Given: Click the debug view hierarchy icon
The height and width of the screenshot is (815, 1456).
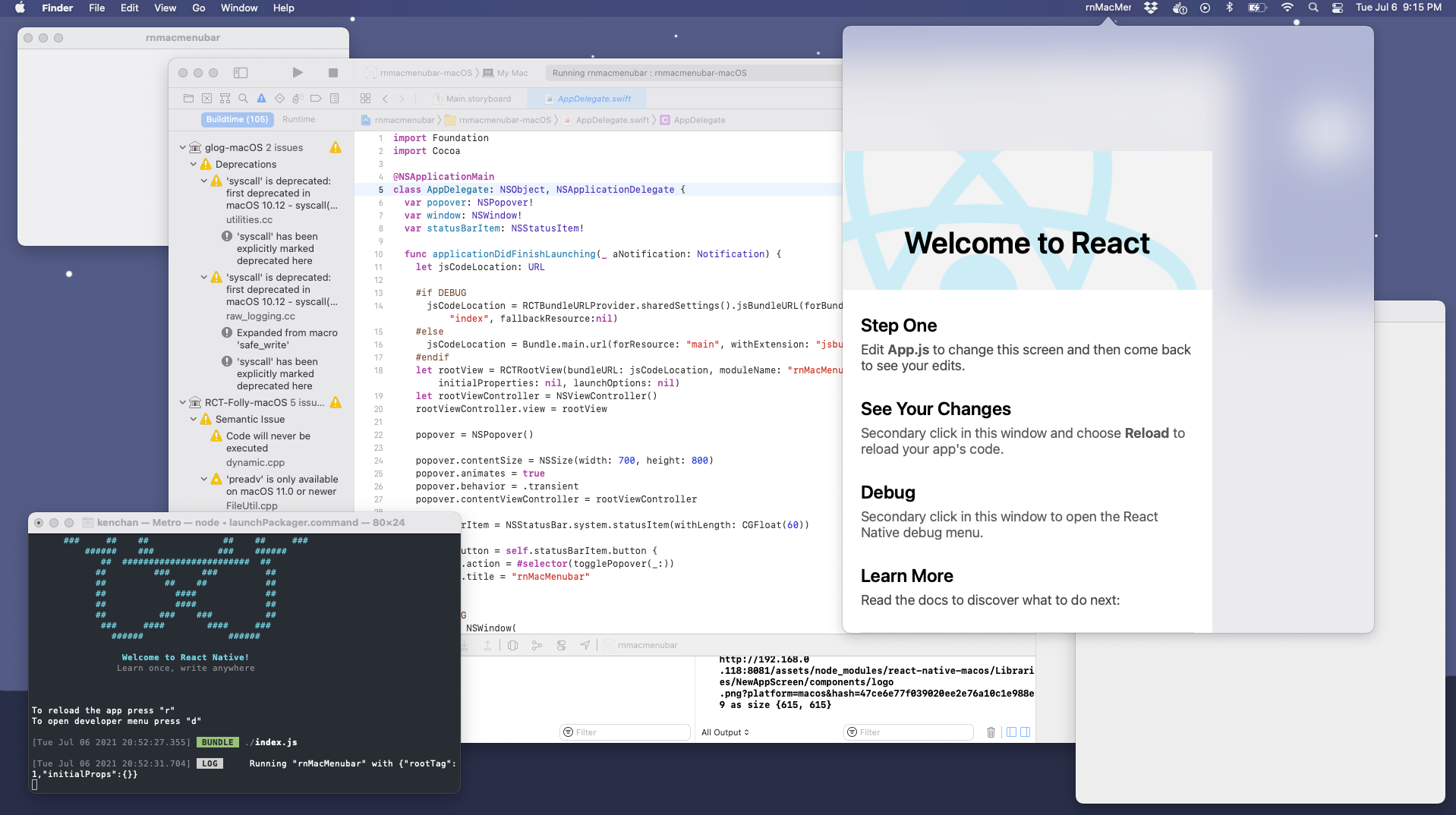Looking at the screenshot, I should point(512,645).
